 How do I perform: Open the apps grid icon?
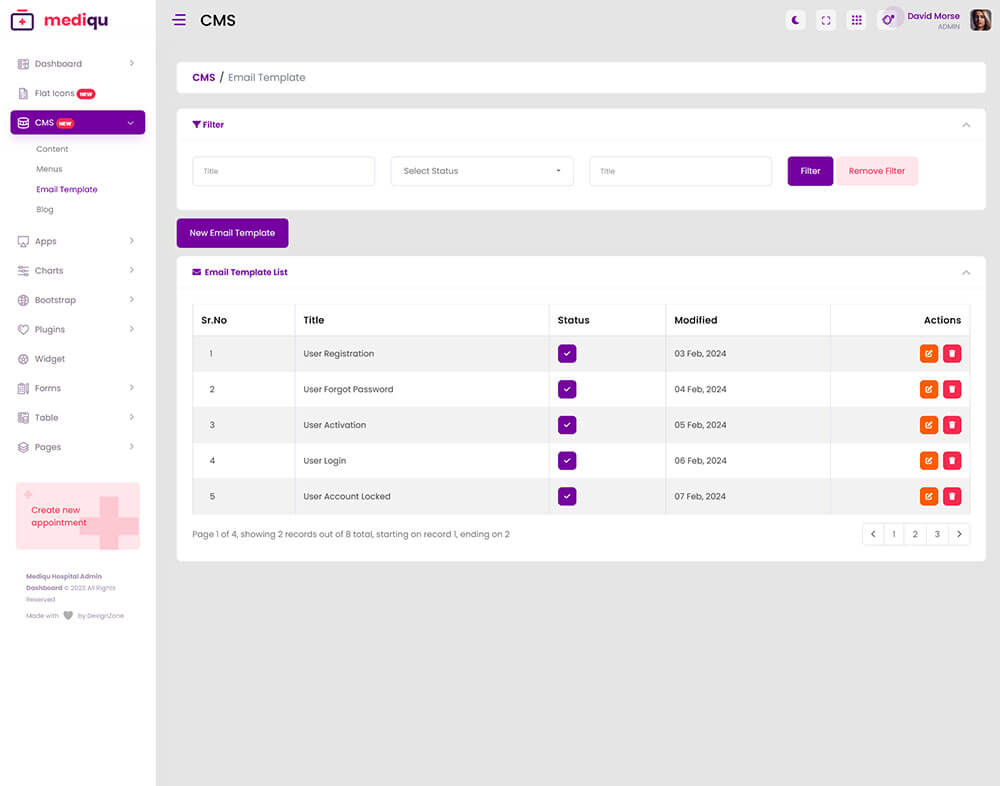point(856,20)
